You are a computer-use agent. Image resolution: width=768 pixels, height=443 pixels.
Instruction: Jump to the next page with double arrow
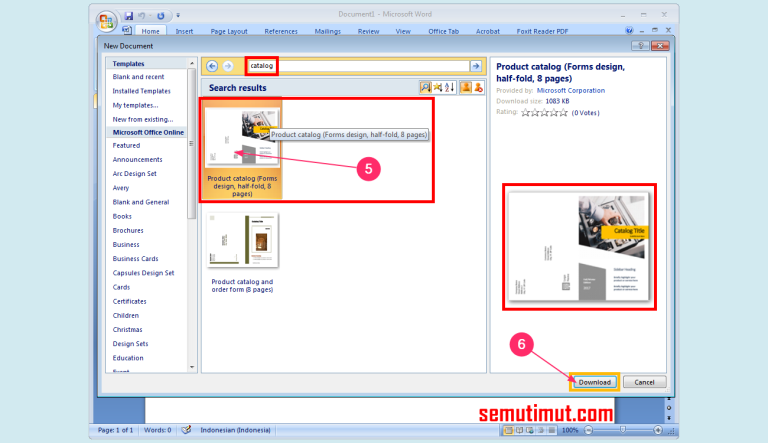[x=669, y=418]
